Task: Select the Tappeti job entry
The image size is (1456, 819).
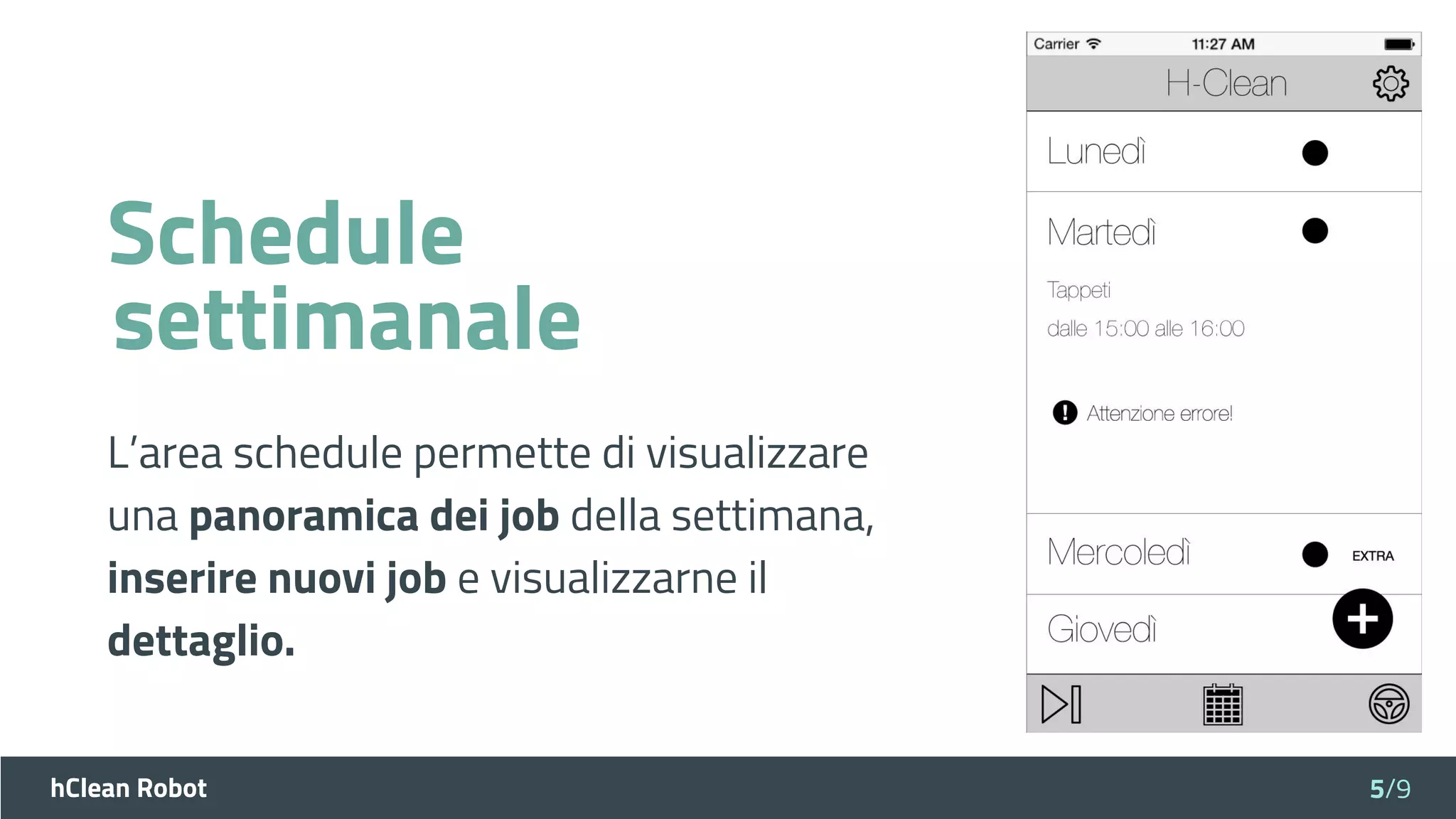Action: click(x=1078, y=290)
